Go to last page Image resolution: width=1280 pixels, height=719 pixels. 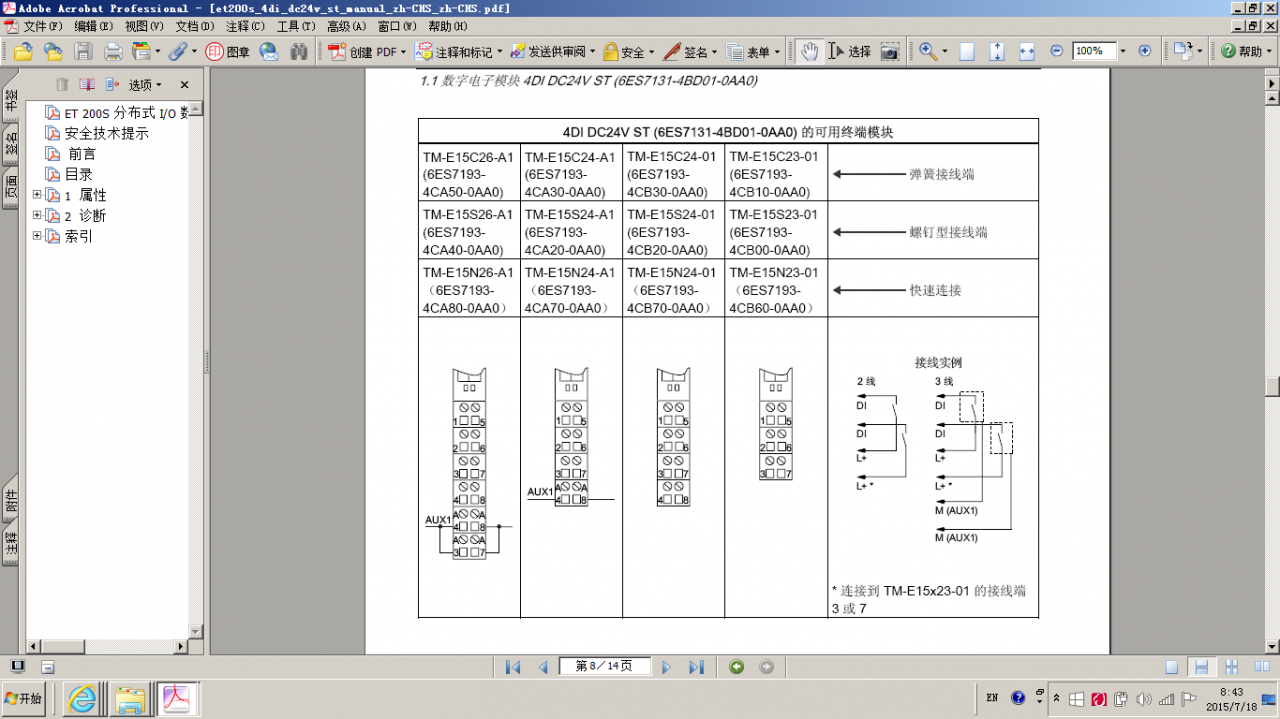coord(696,667)
